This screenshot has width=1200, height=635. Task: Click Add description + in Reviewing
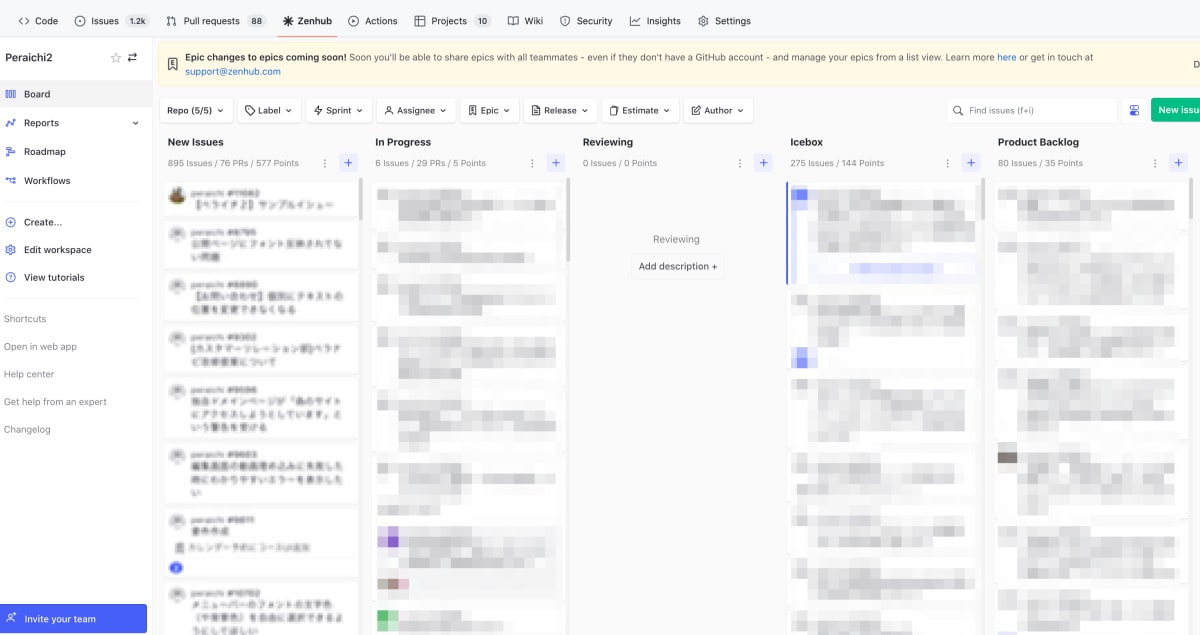677,267
